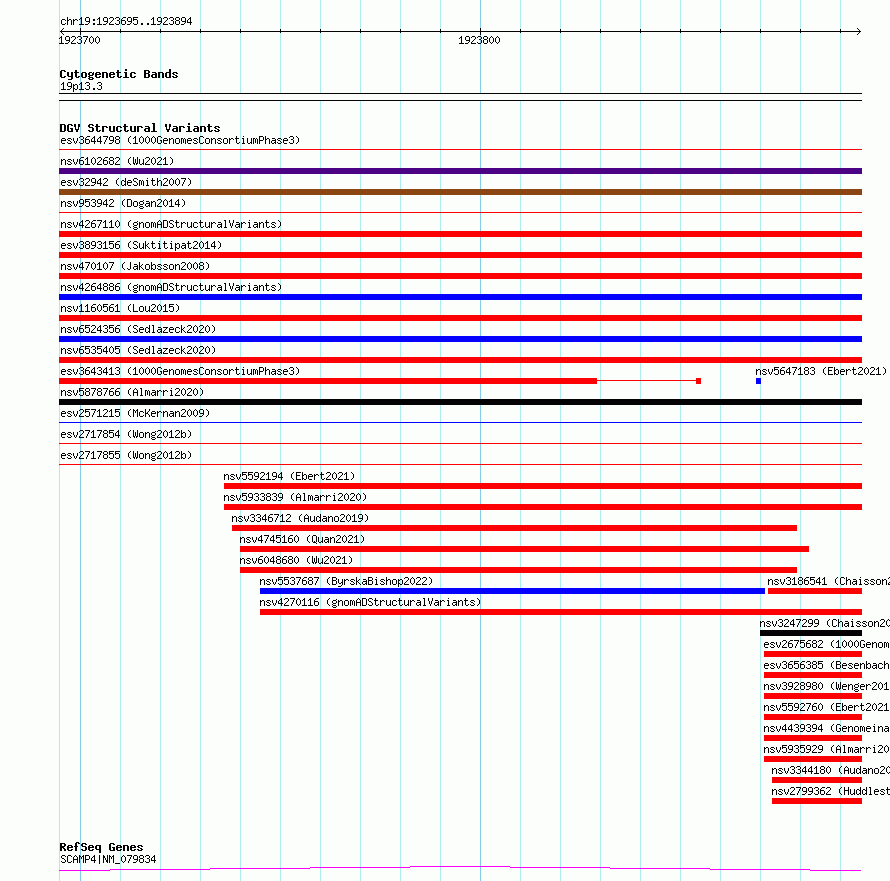This screenshot has width=890, height=881.
Task: Open the nsv953942 (Dogan2014) label
Action: tap(123, 203)
